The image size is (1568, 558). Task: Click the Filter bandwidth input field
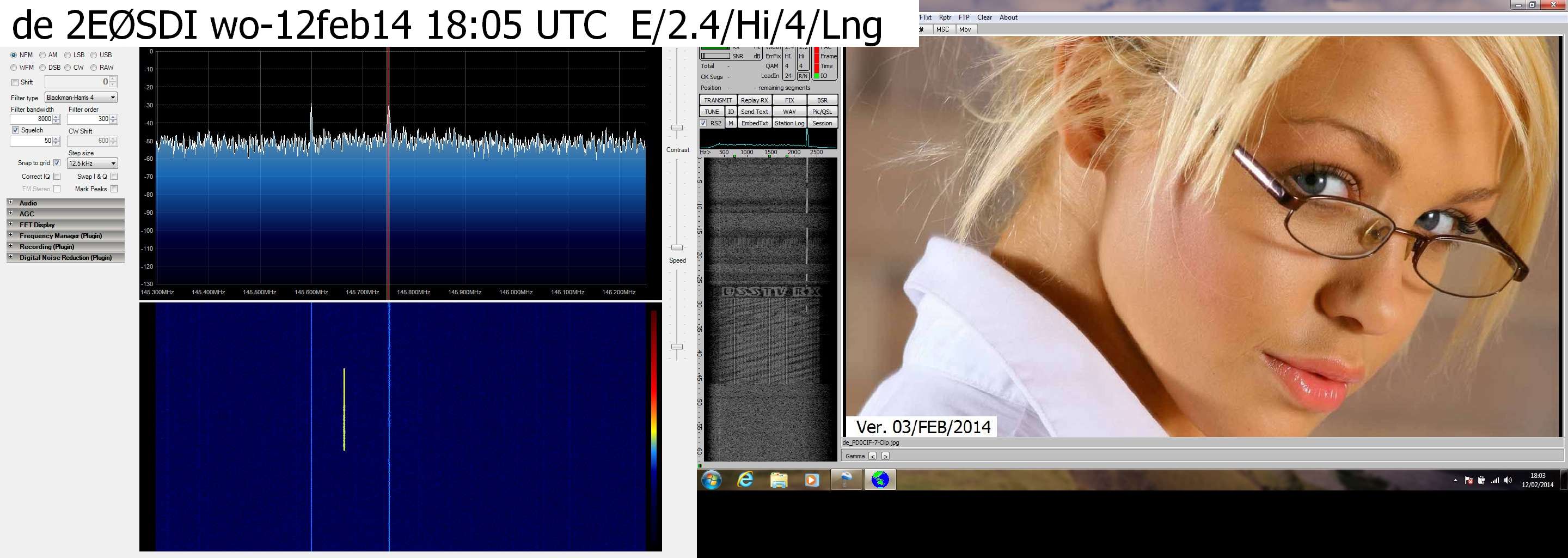tap(35, 119)
